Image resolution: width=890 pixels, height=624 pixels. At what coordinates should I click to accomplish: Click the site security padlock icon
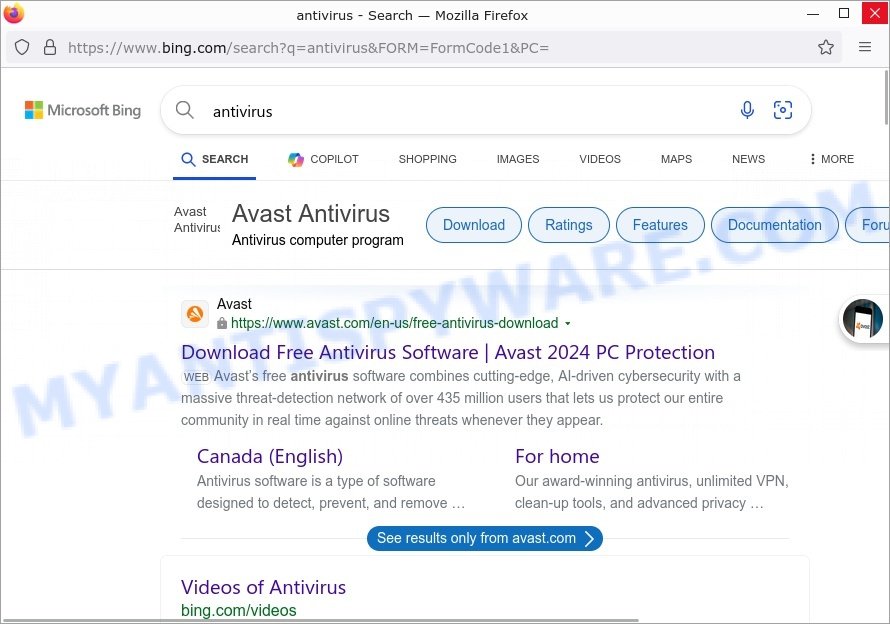click(x=50, y=47)
